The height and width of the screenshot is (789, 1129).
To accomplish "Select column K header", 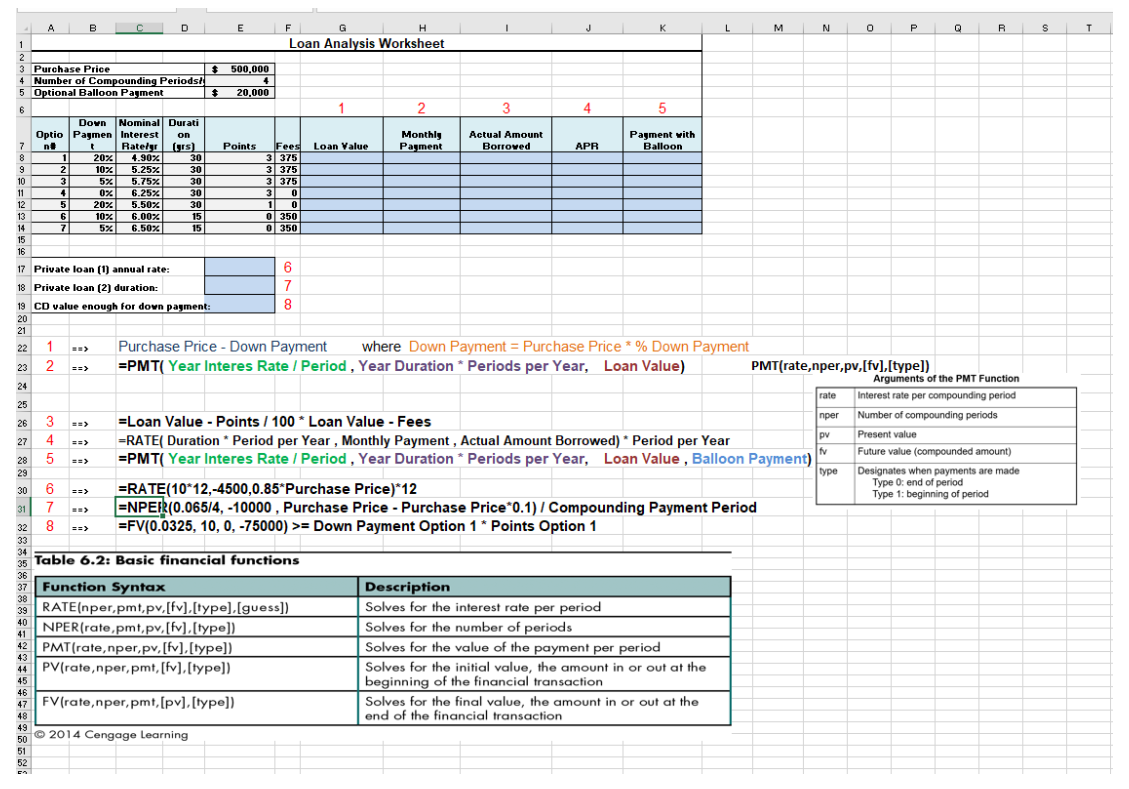I will (662, 28).
